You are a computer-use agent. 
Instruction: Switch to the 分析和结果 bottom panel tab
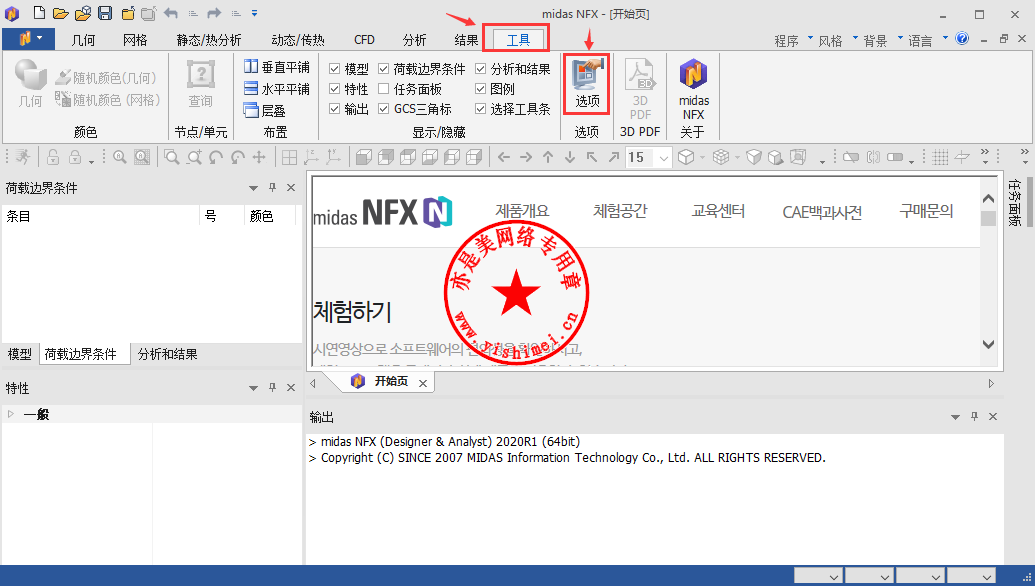[168, 354]
